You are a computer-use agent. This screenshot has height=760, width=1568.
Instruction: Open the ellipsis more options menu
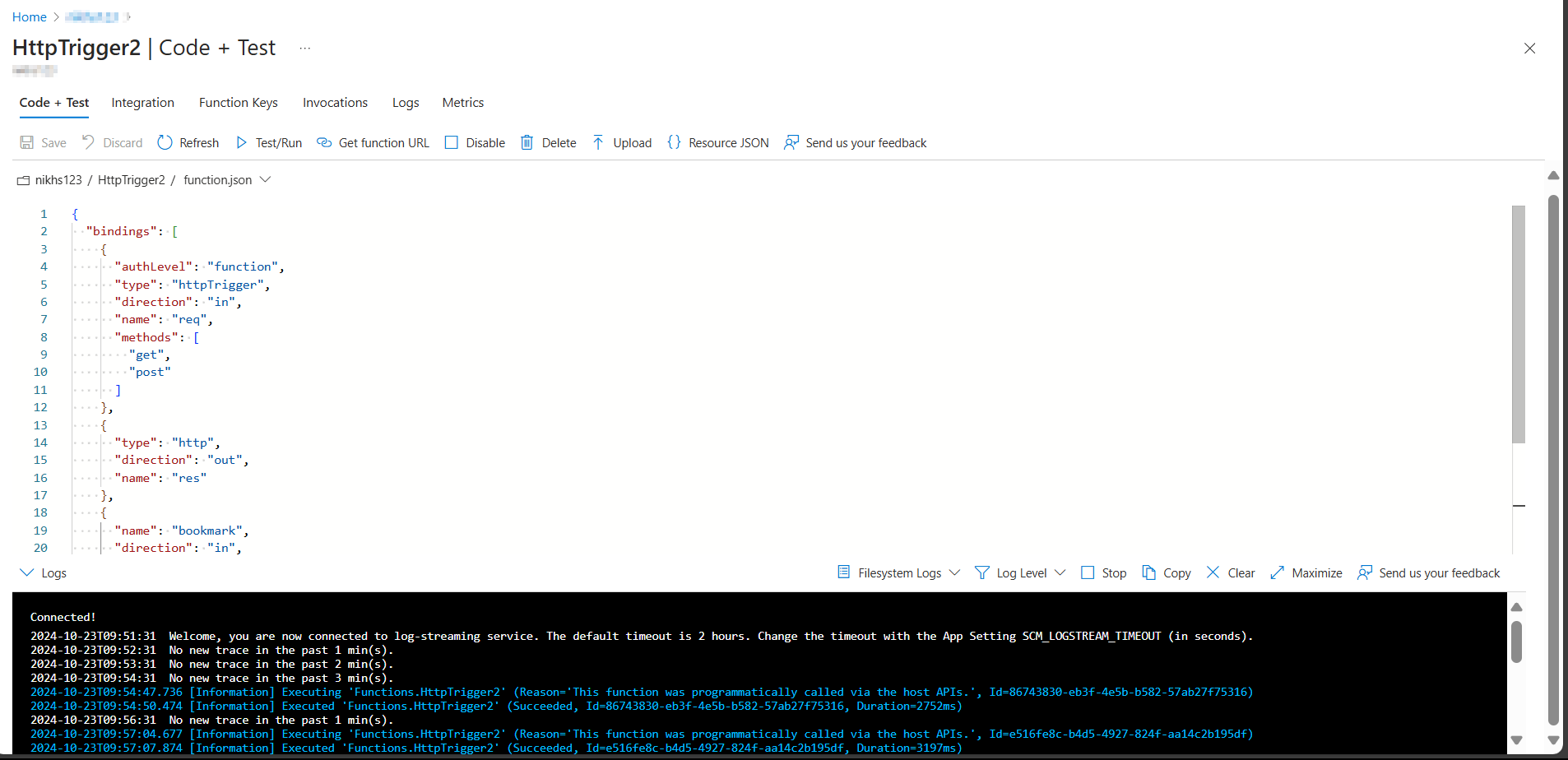(305, 49)
